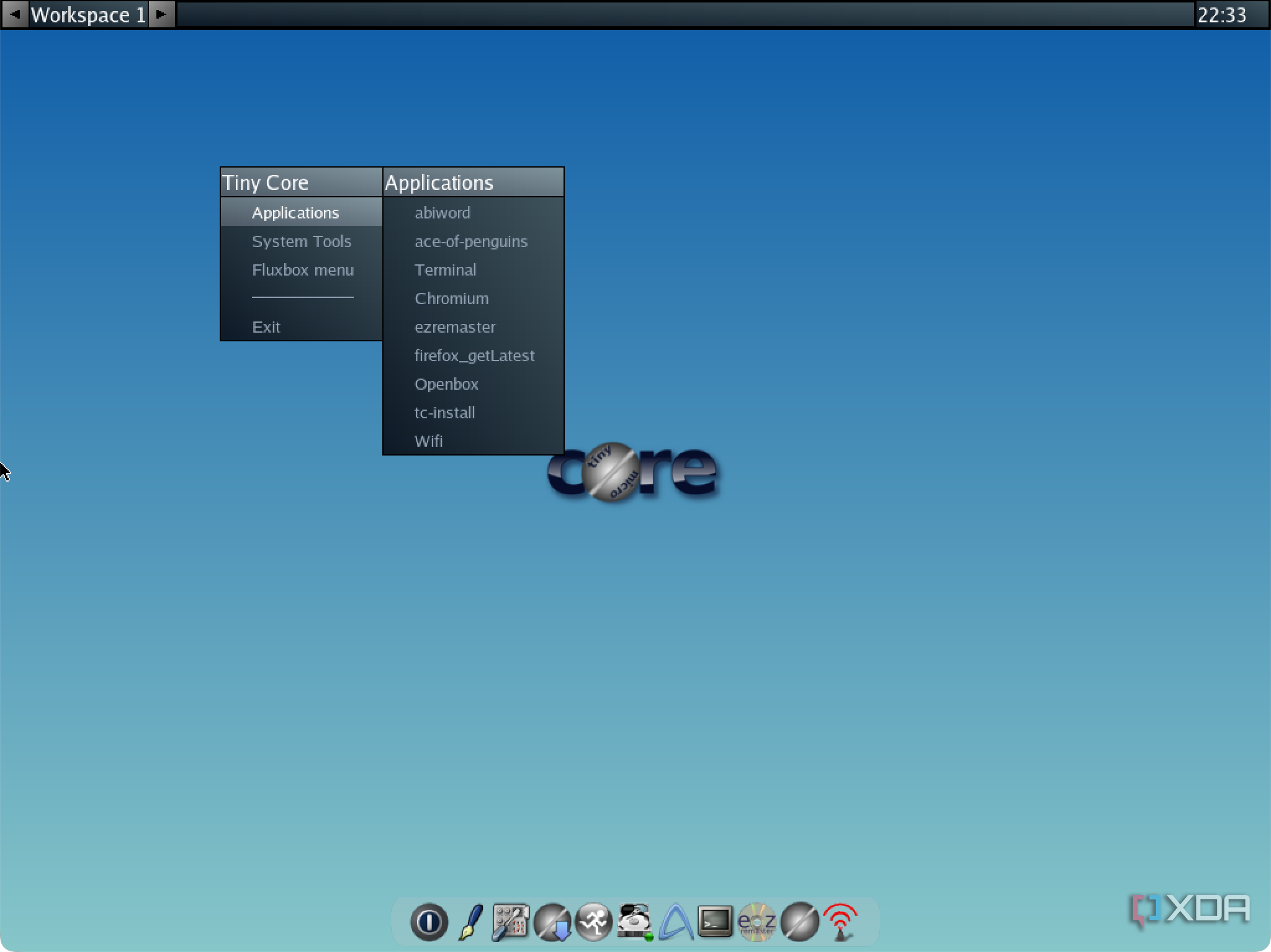Collapse the highlighted Applications submenu entry

click(x=295, y=213)
